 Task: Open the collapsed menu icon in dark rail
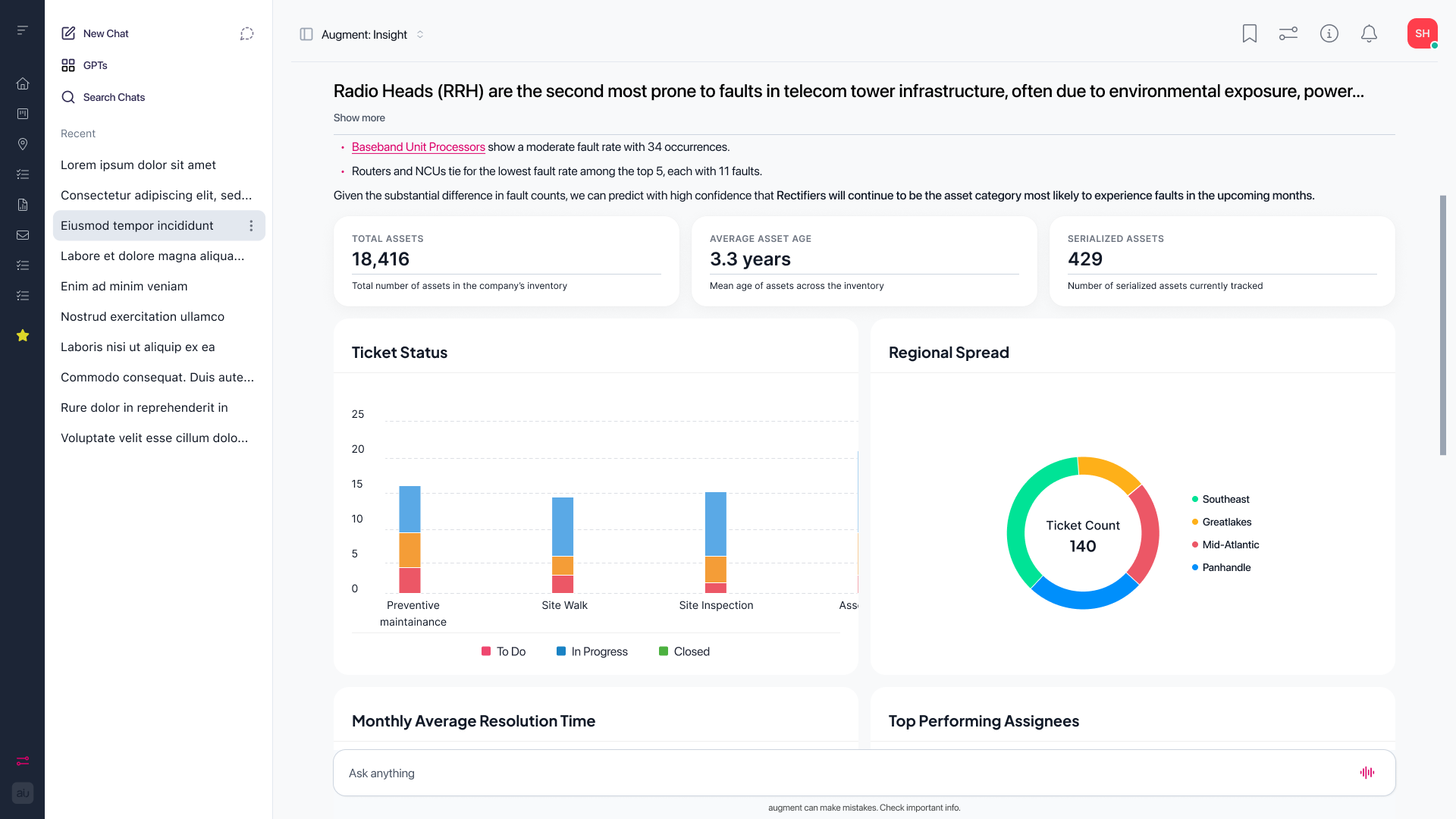point(23,30)
